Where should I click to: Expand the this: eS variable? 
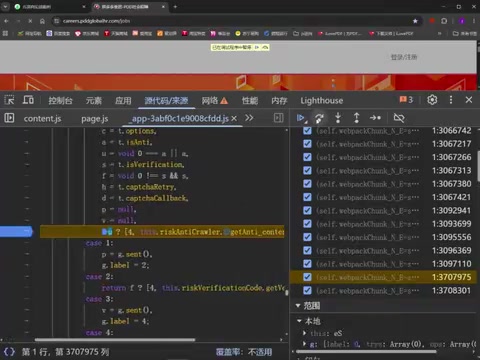[304, 333]
